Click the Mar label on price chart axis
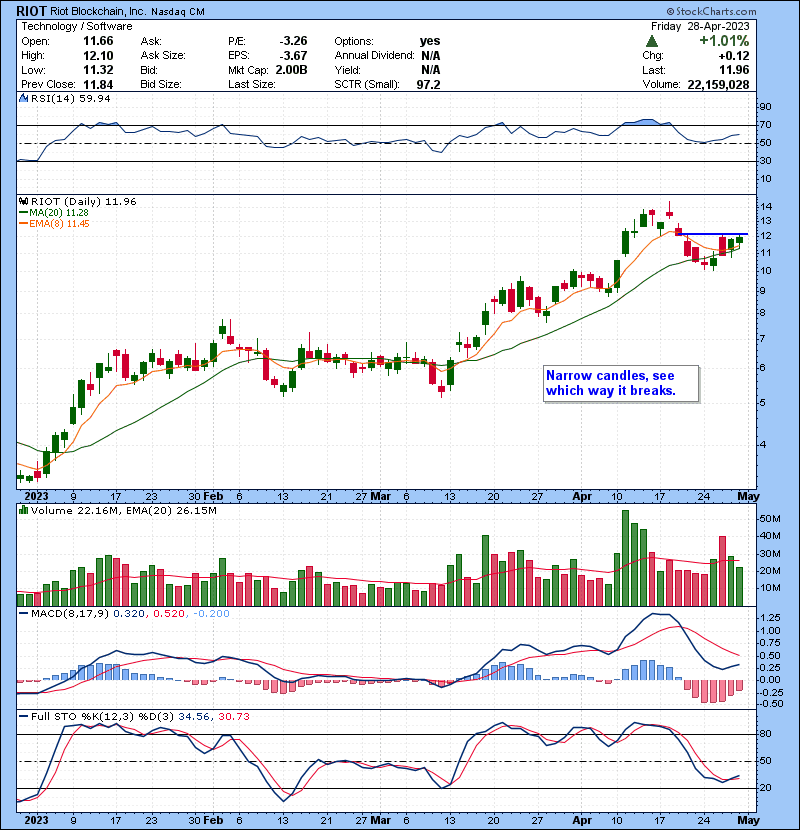The width and height of the screenshot is (800, 830). (x=380, y=497)
